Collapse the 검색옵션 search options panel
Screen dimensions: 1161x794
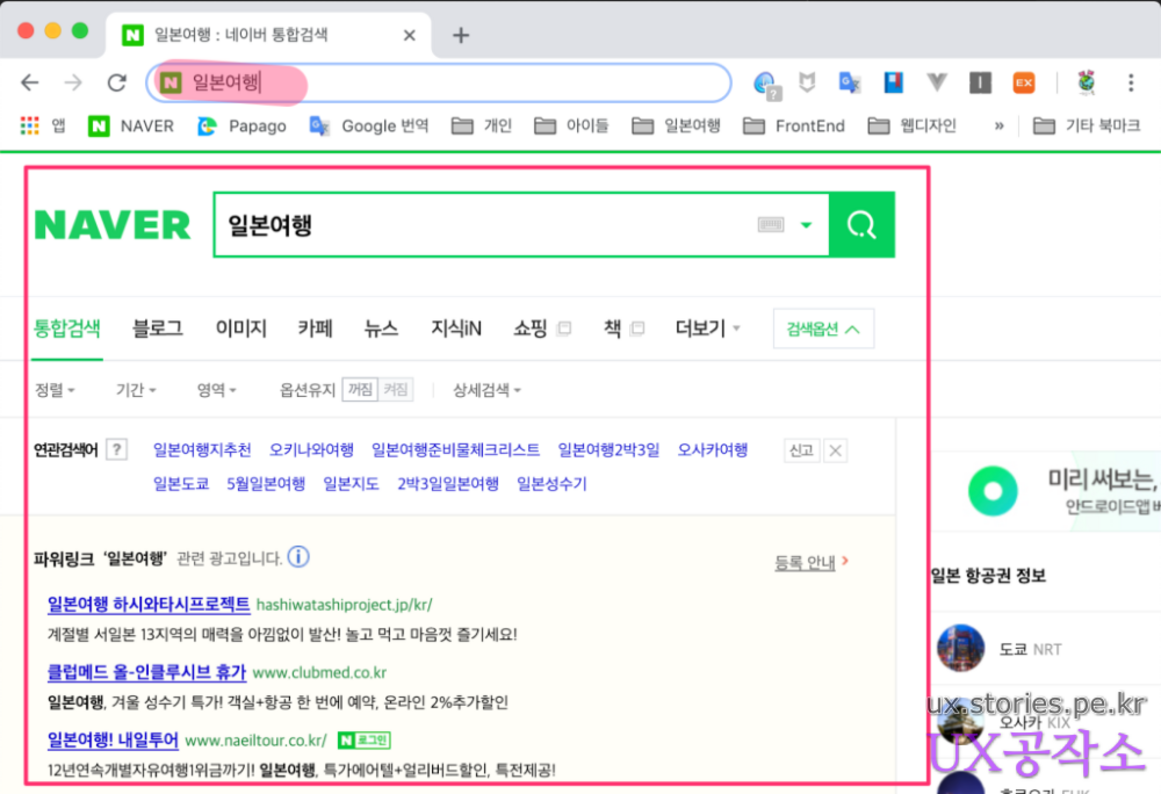tap(823, 329)
